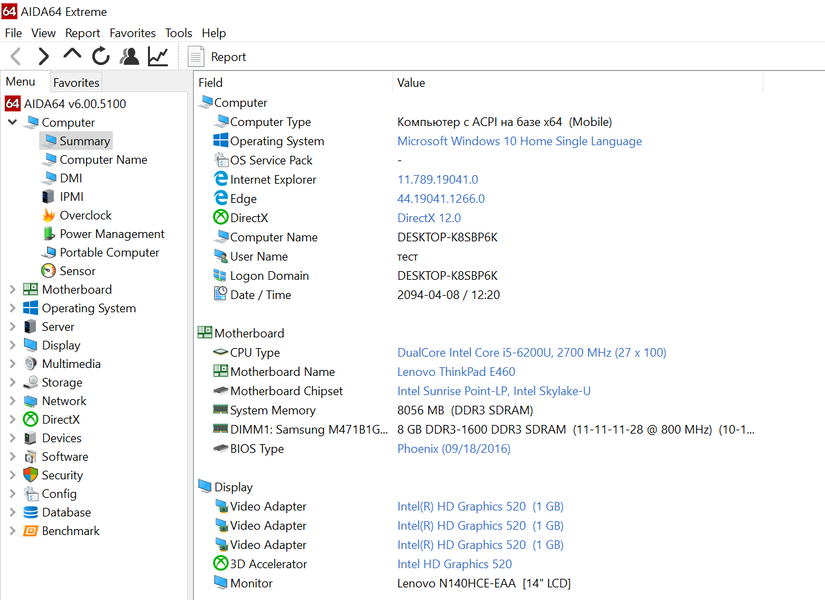Select Computer Name in the sidebar tree
Viewport: 825px width, 600px height.
103,159
